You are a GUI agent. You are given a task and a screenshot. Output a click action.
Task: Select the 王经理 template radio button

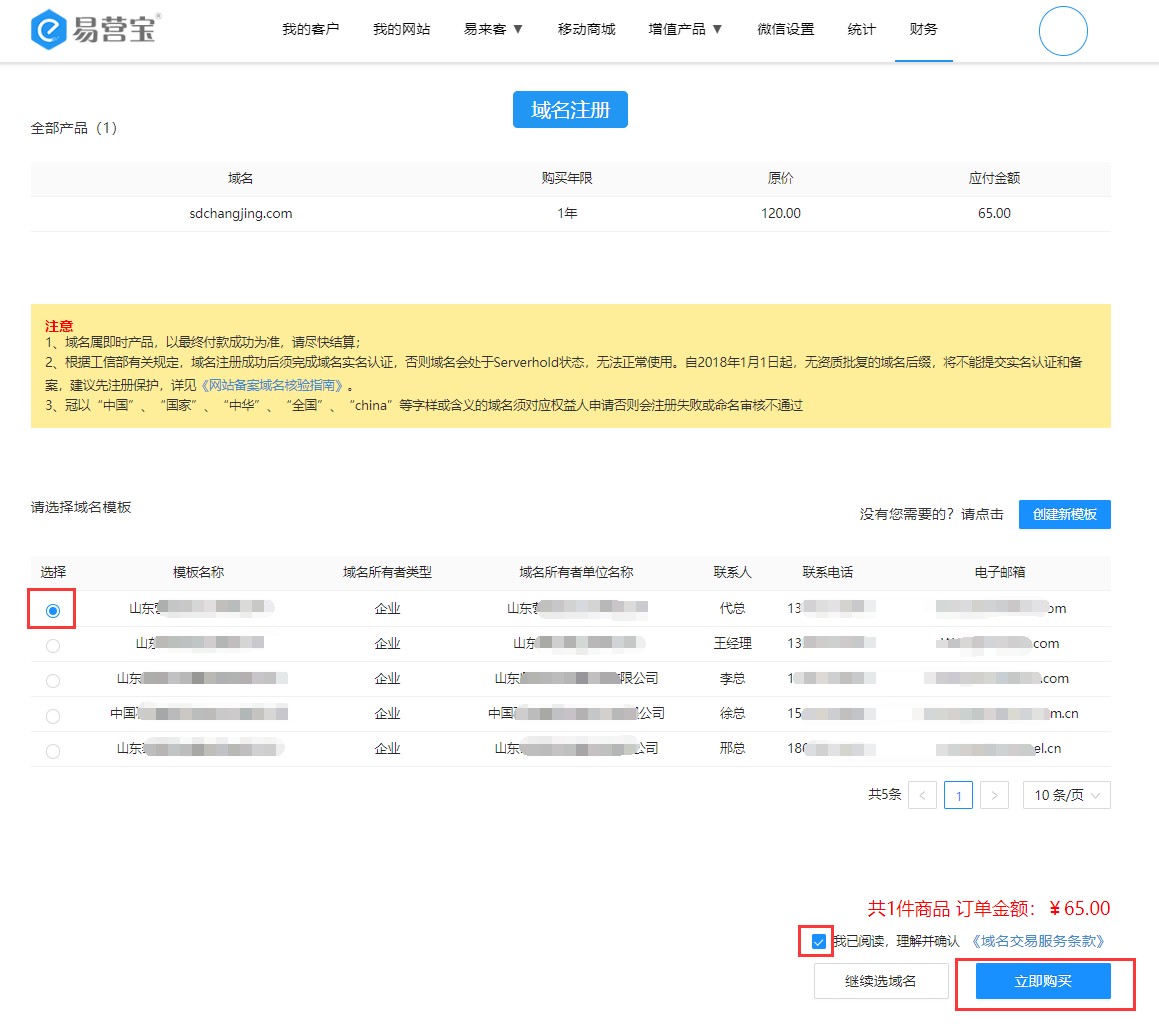click(x=53, y=645)
